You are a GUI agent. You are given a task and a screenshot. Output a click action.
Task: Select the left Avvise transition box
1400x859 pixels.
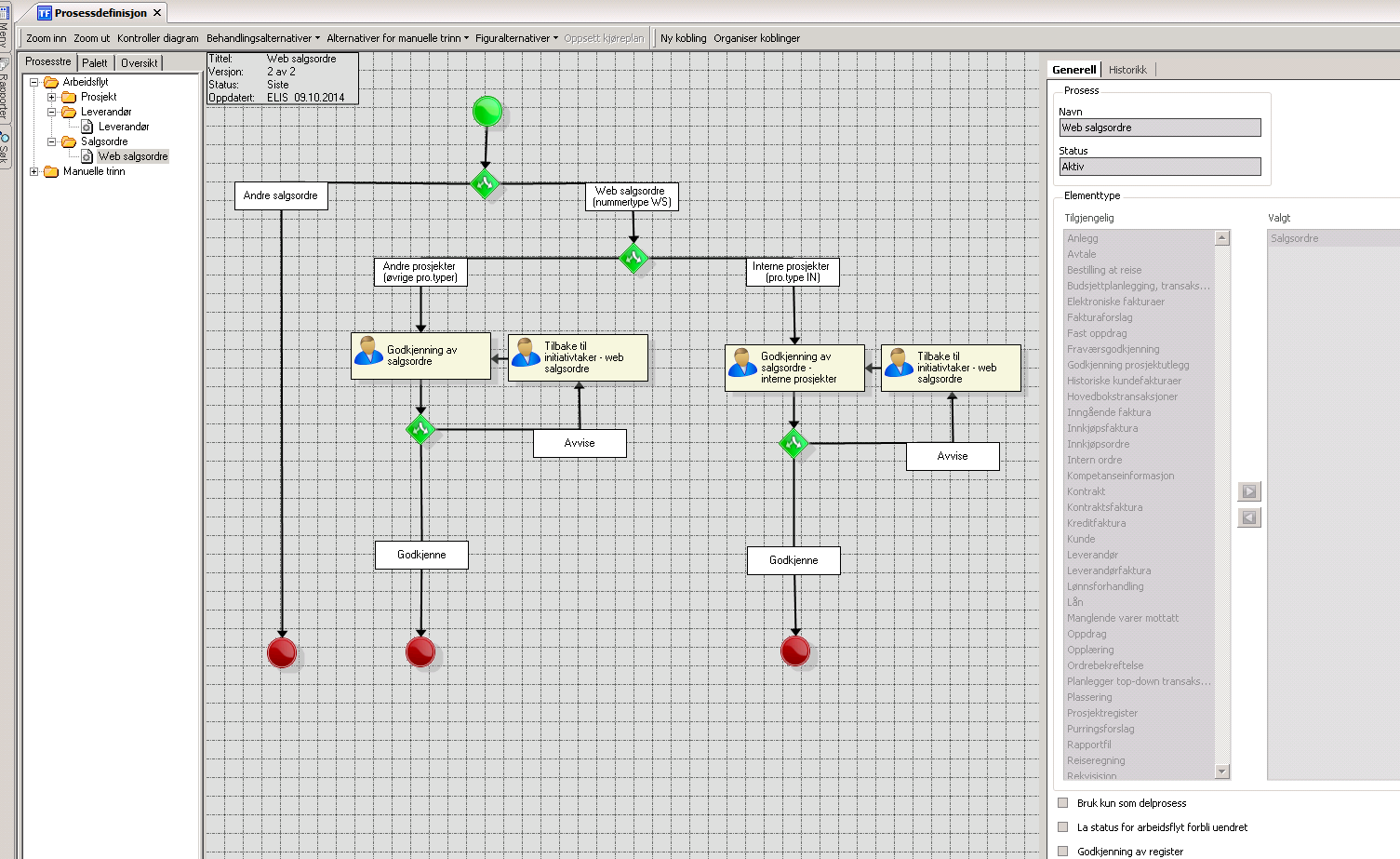pos(580,443)
